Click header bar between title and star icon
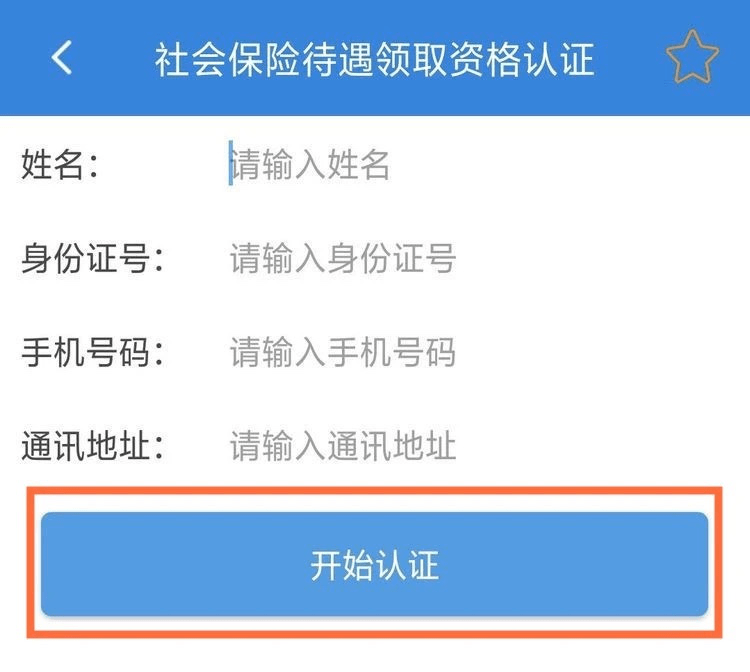Screen dimensions: 750x672 (x=630, y=60)
